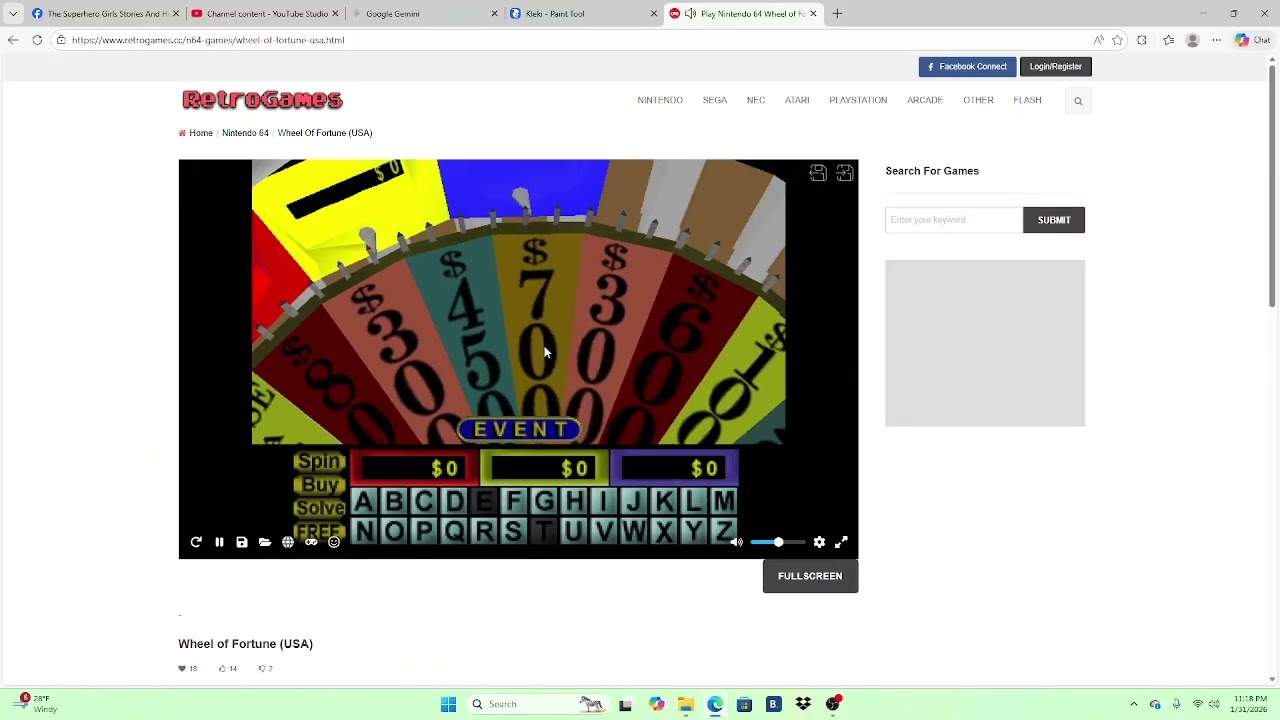
Task: Click the taskbar Search box
Action: coord(537,704)
